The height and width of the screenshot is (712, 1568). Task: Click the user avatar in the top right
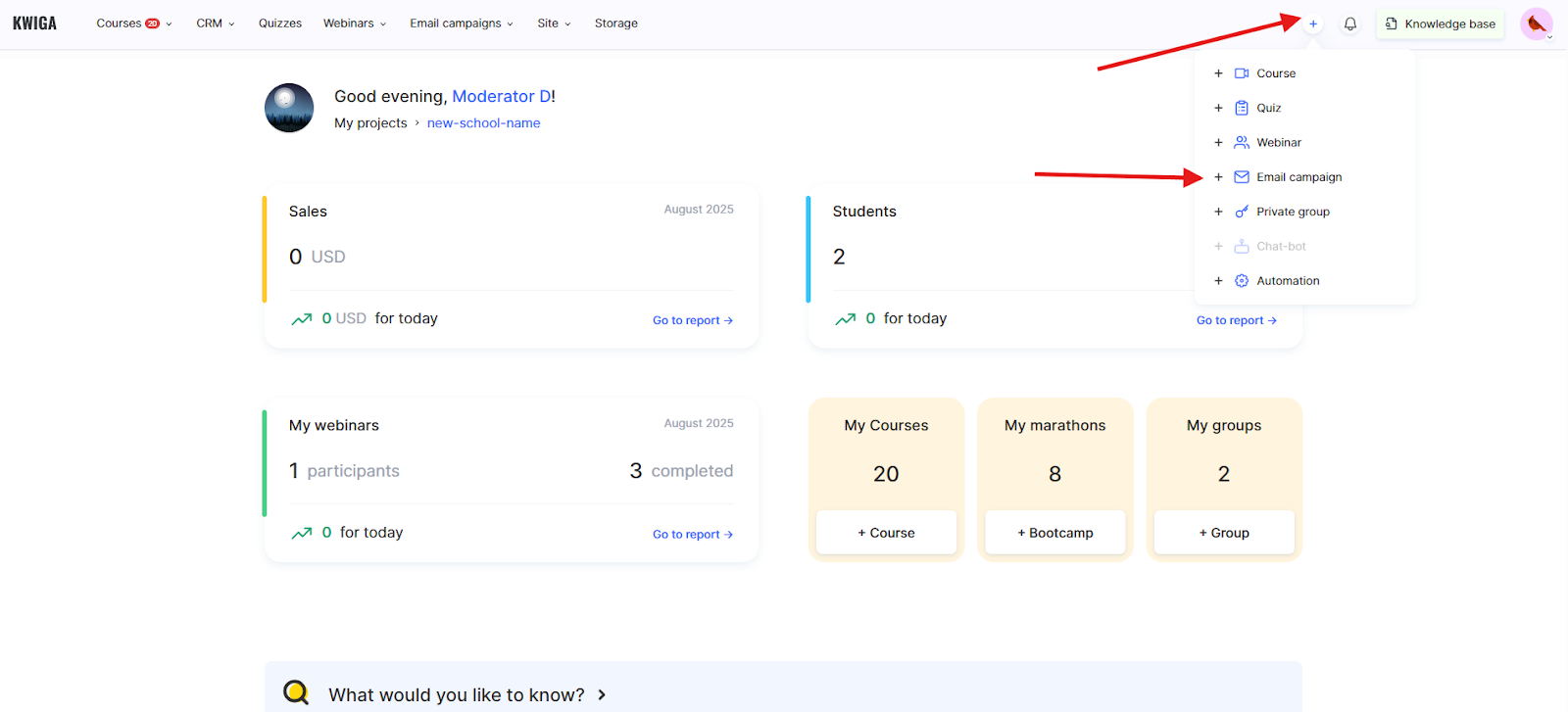click(1536, 24)
